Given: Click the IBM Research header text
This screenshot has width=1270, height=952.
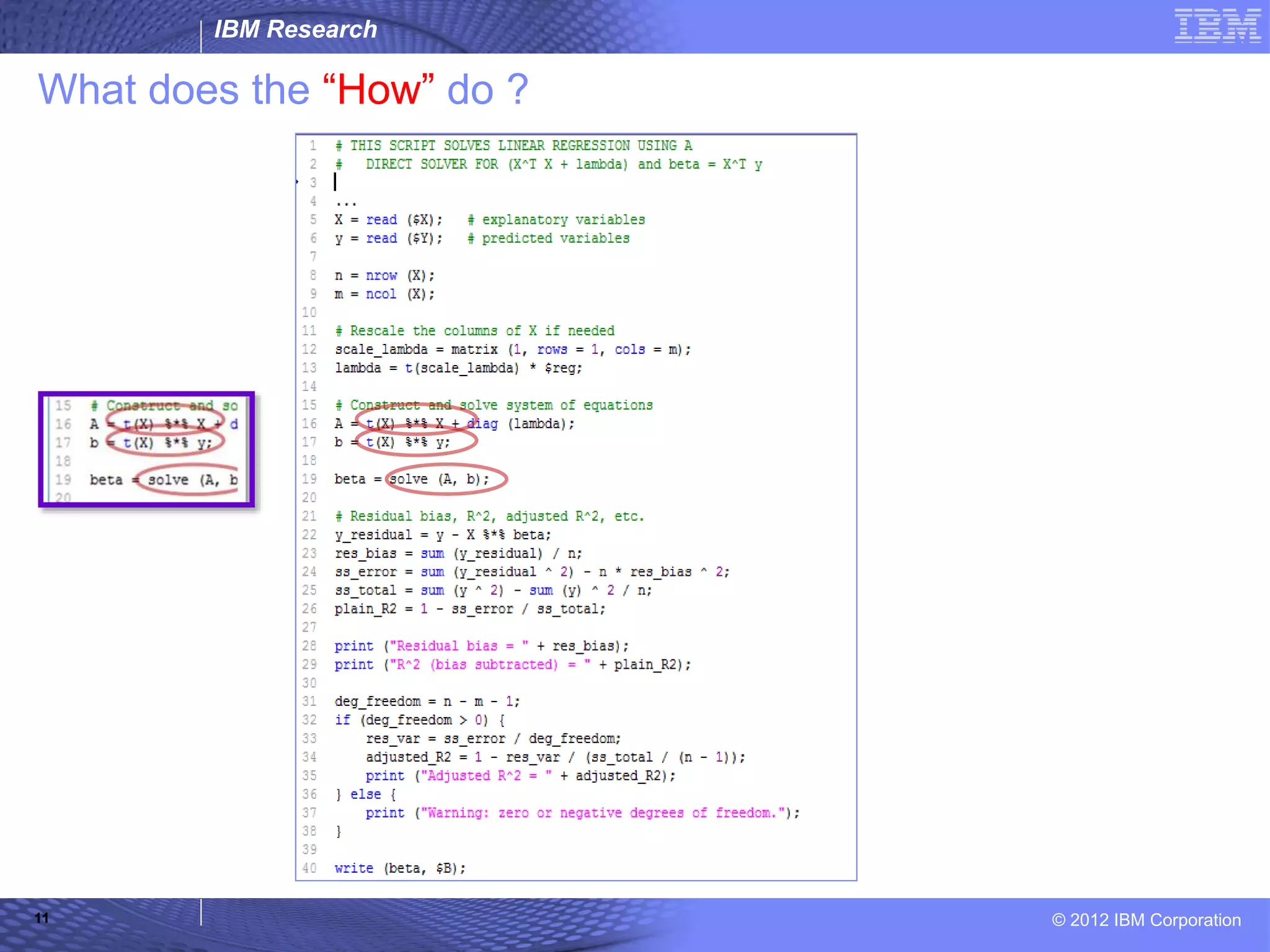Looking at the screenshot, I should (x=295, y=29).
